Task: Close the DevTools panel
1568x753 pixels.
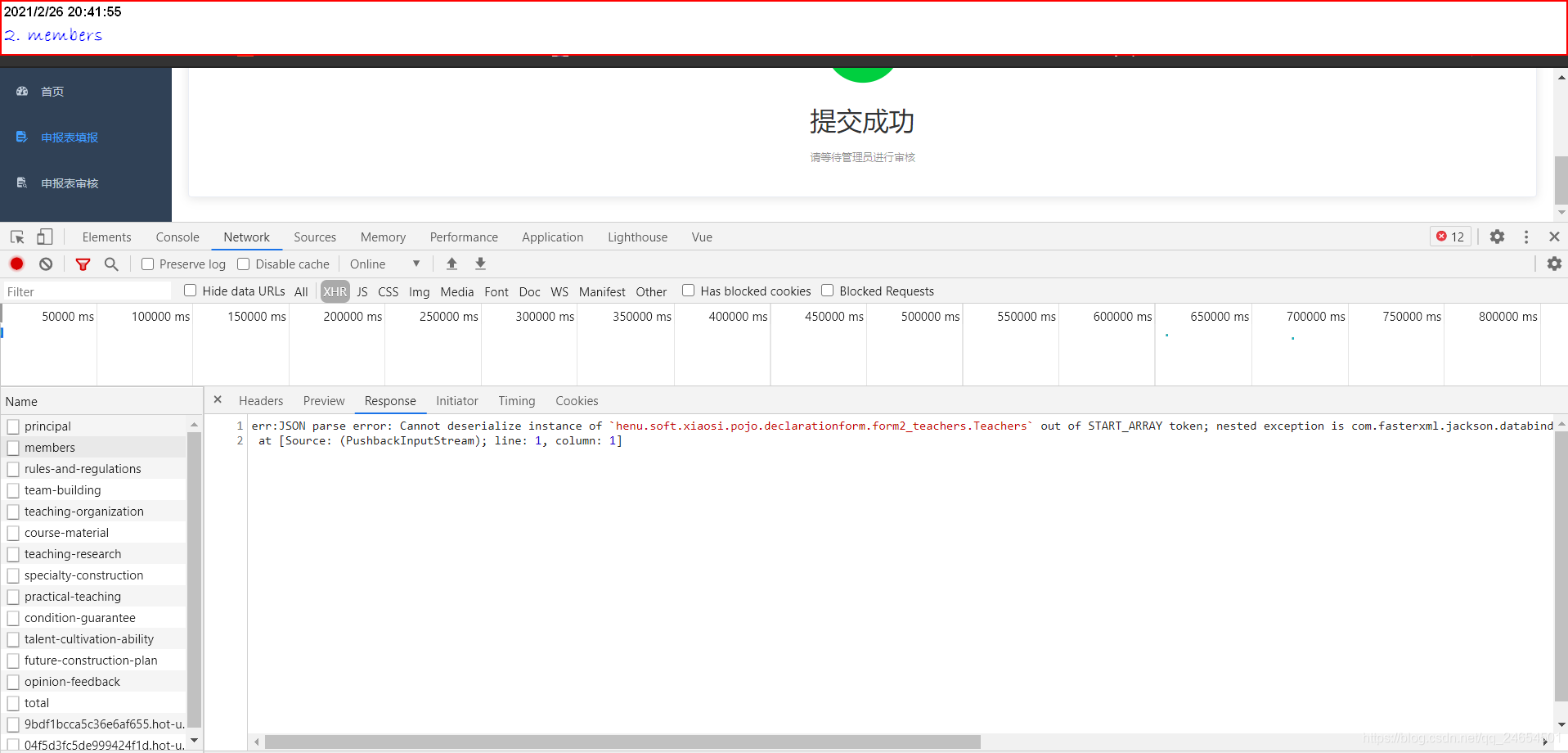Action: click(x=1554, y=237)
